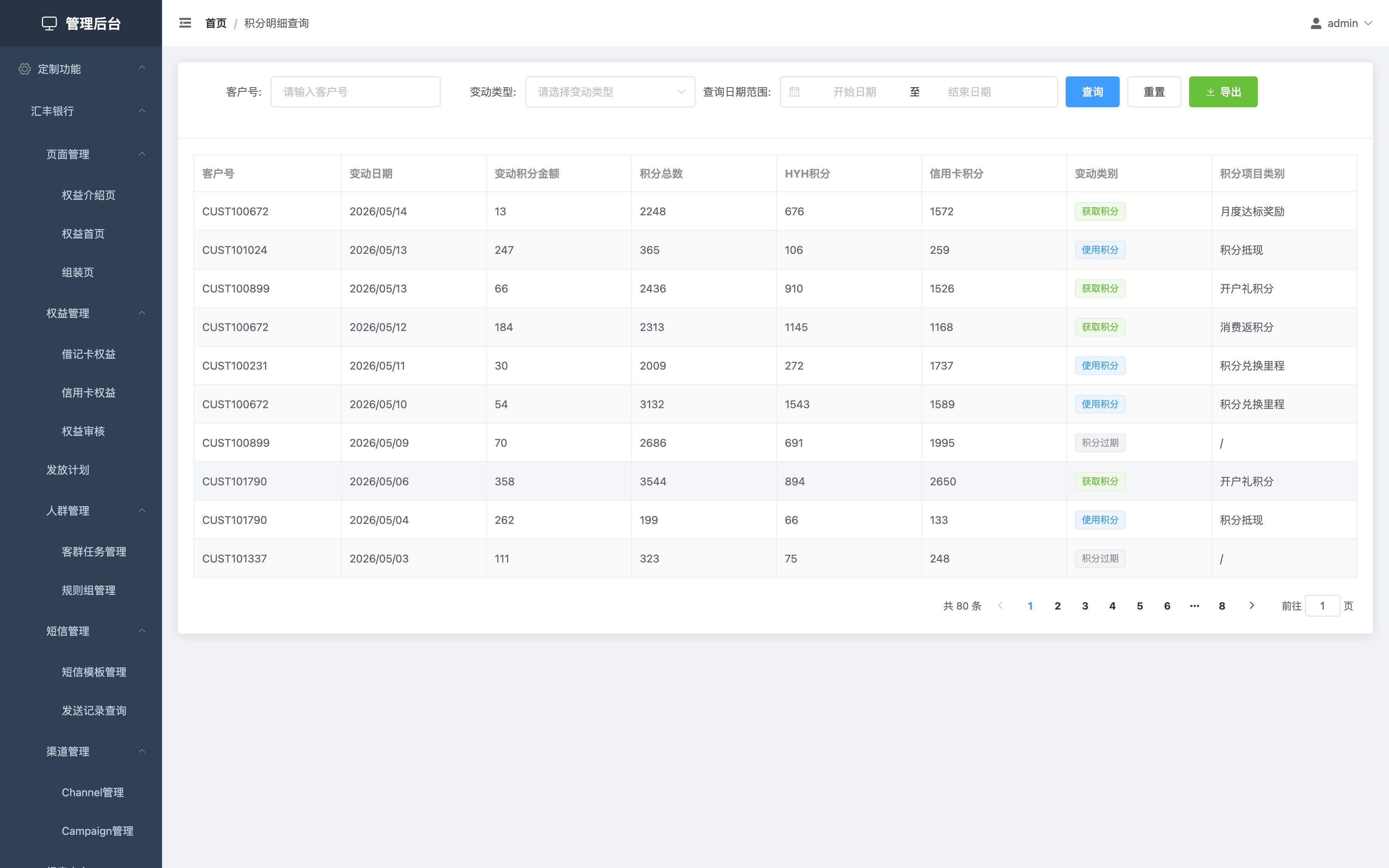
Task: Click 共 80 条 total count text
Action: tap(962, 606)
